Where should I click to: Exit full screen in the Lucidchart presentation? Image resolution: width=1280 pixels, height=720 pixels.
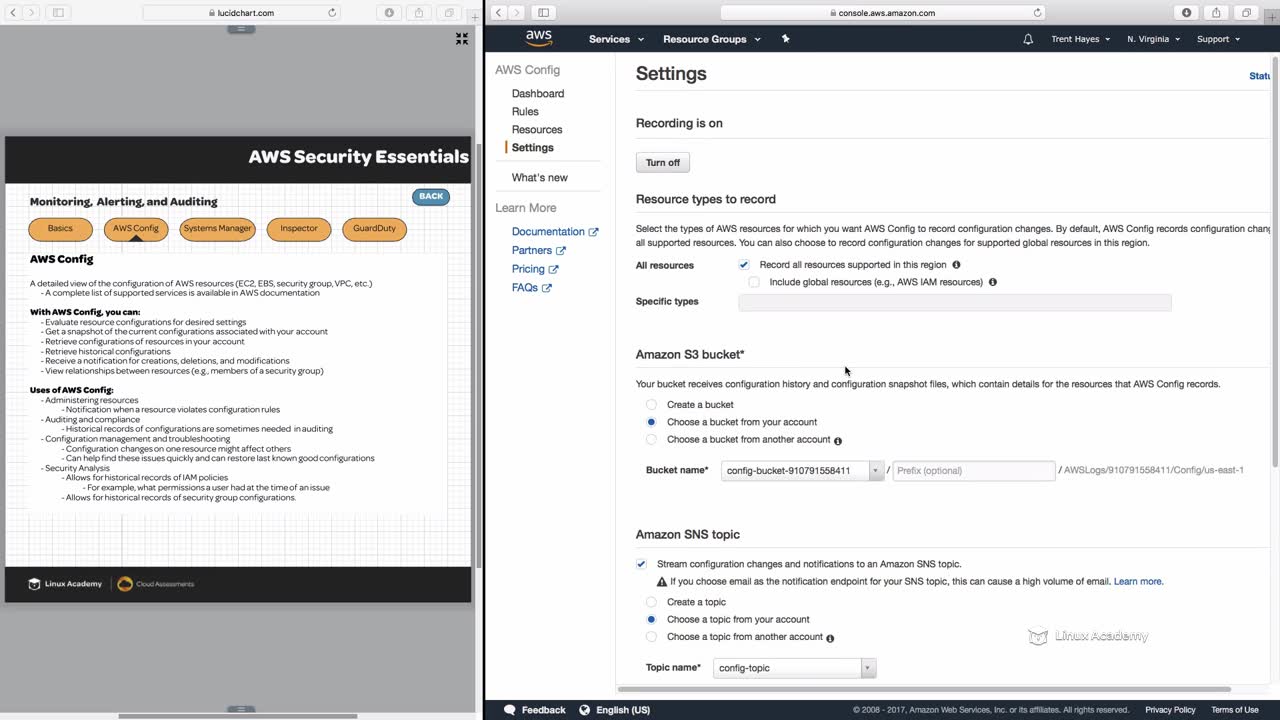[462, 38]
